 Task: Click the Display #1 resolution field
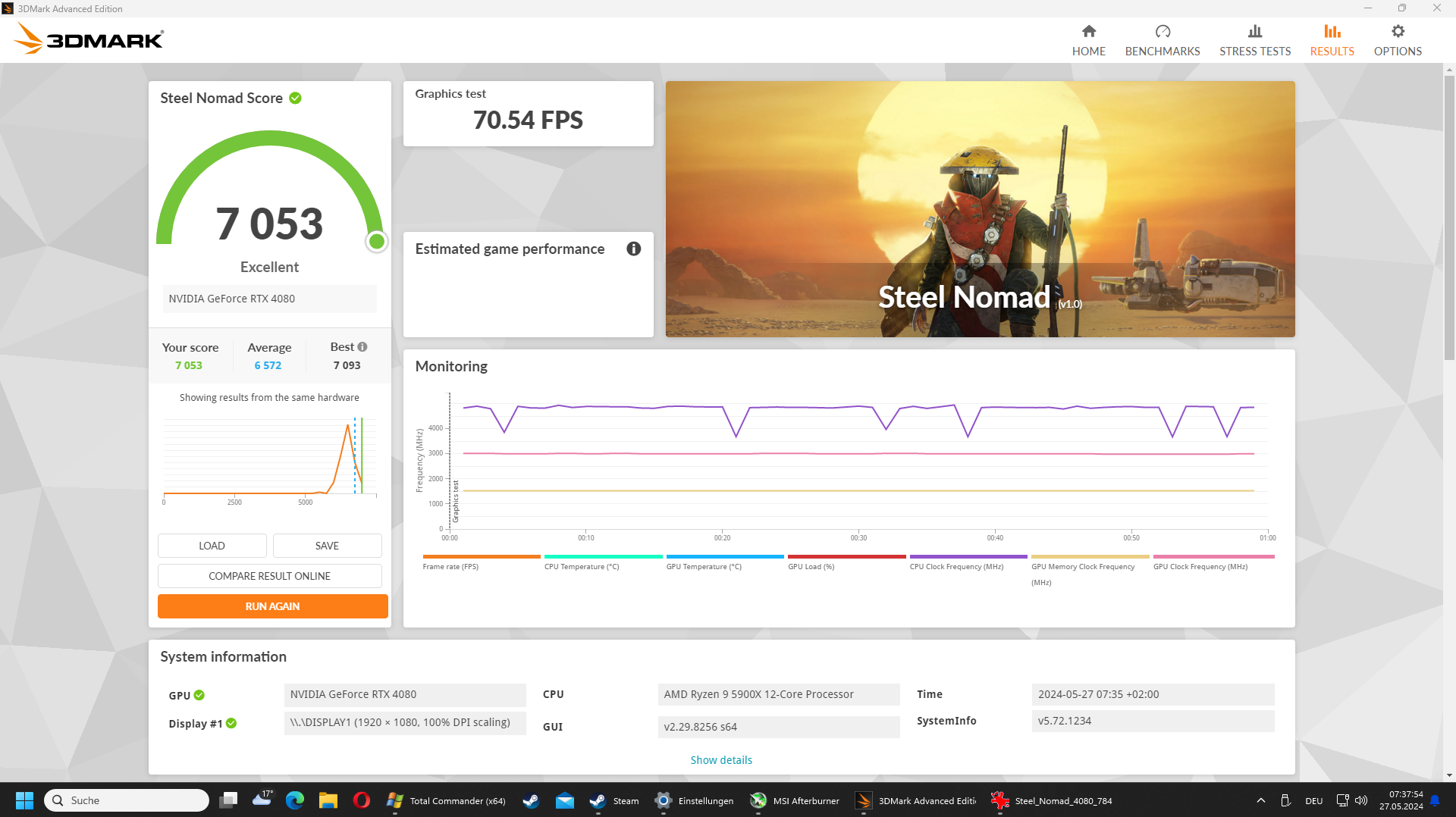tap(405, 722)
